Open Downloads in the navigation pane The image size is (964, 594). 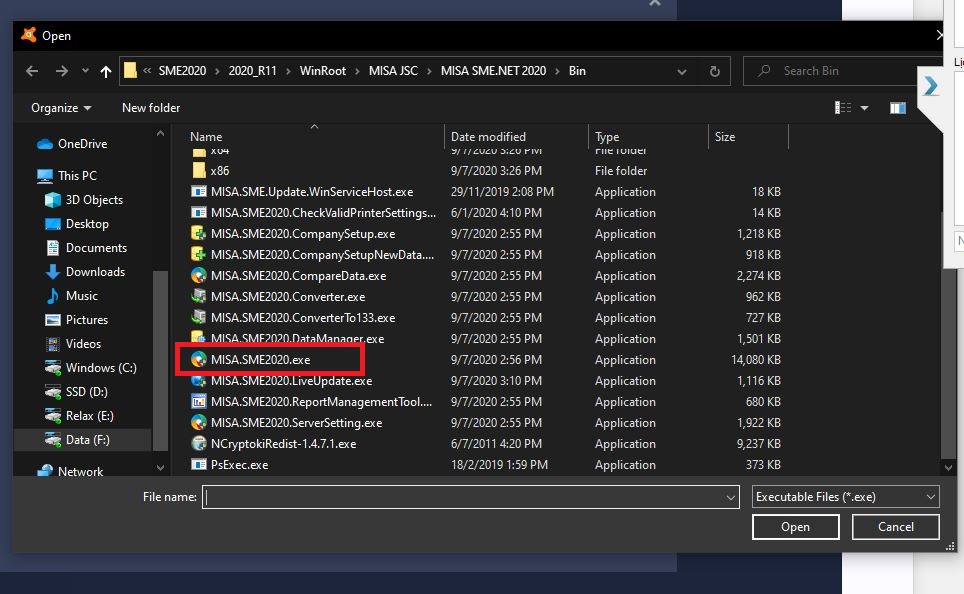95,272
